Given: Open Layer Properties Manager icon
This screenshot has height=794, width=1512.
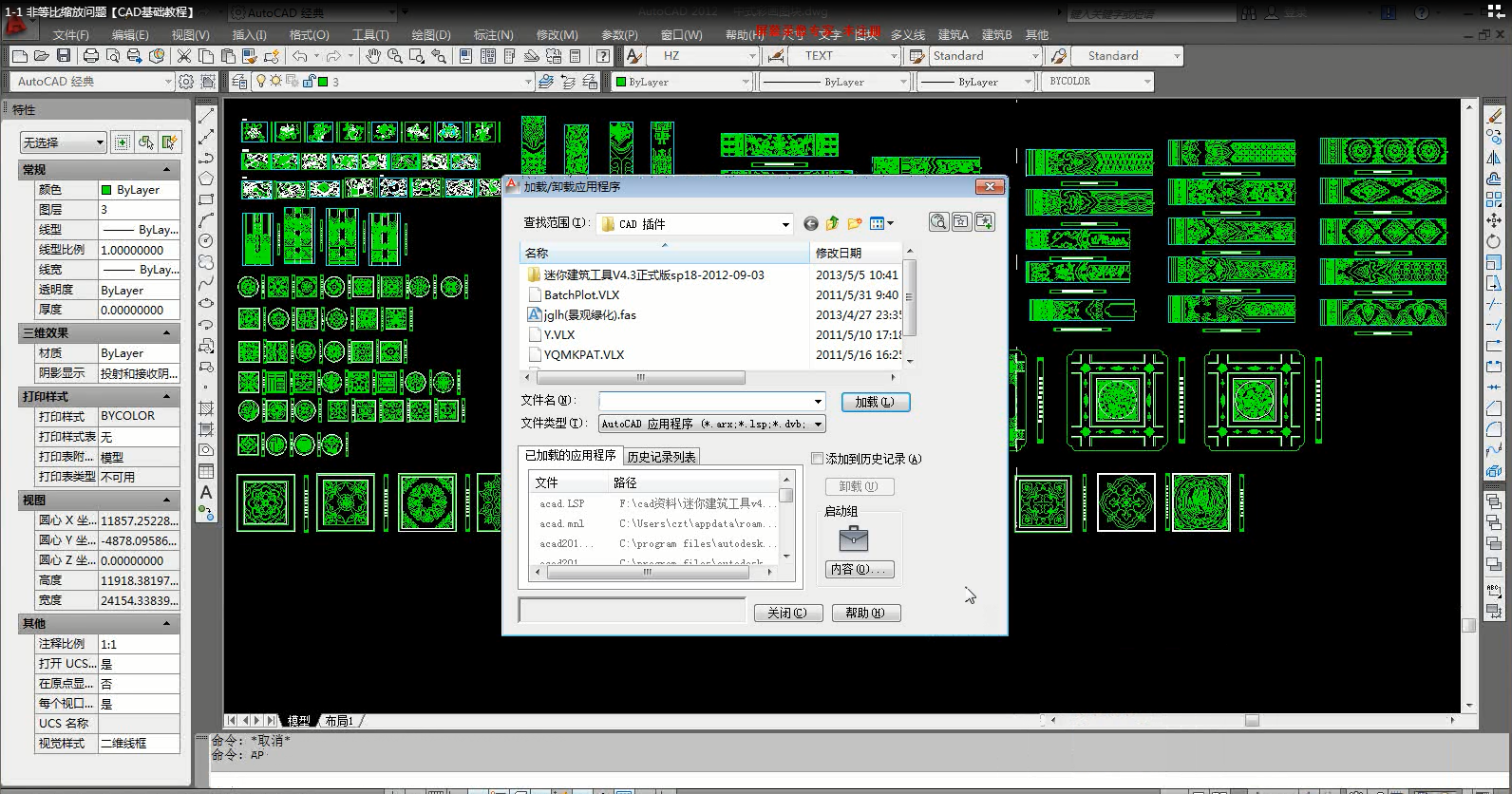Looking at the screenshot, I should tap(239, 82).
